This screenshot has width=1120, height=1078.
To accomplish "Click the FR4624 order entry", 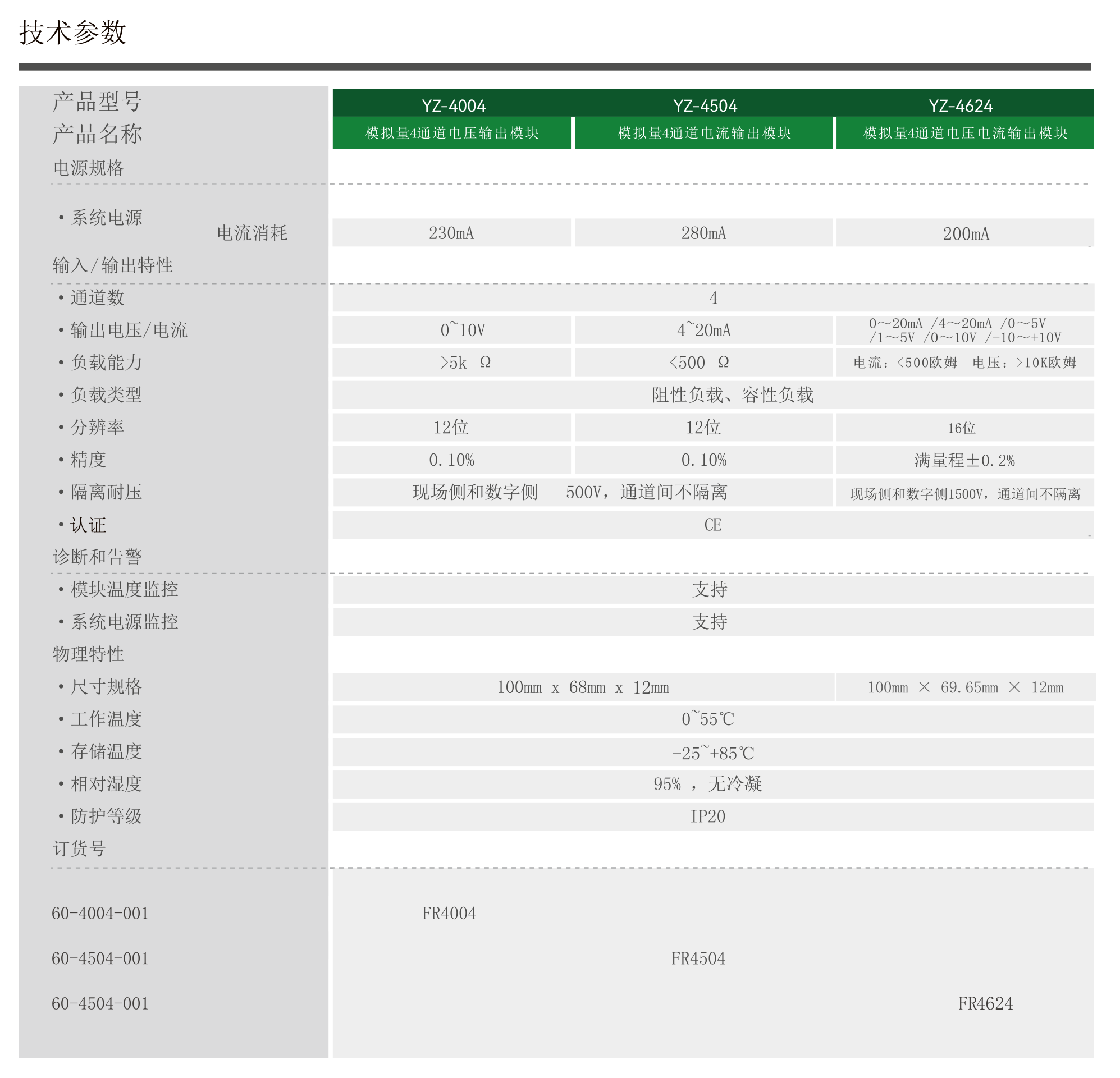I will coord(985,1003).
